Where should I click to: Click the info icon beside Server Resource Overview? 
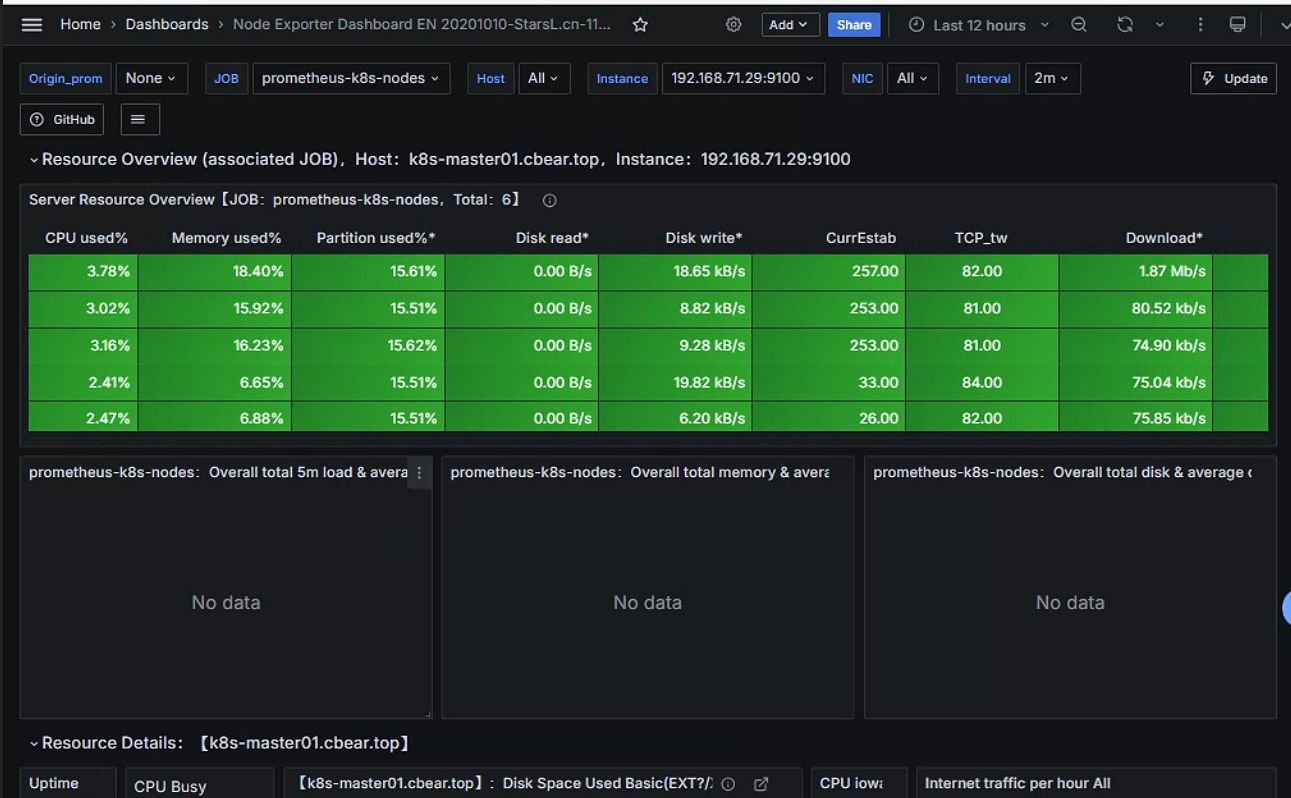point(549,200)
